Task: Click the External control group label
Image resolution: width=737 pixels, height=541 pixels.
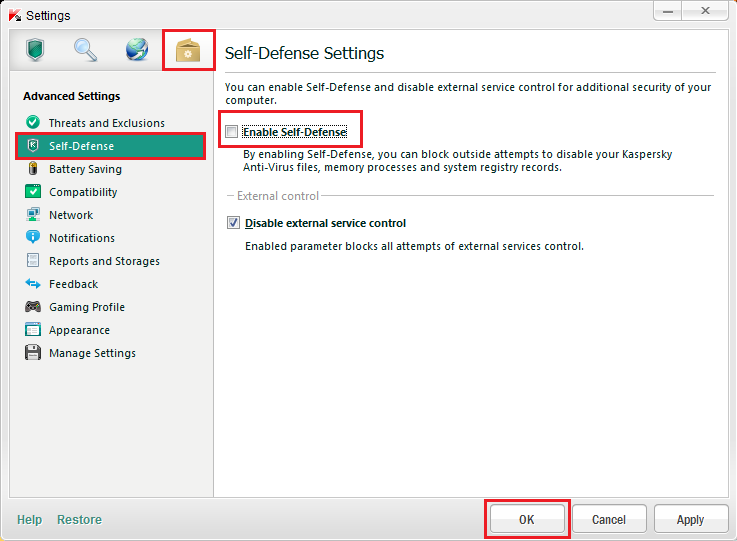Action: [278, 196]
